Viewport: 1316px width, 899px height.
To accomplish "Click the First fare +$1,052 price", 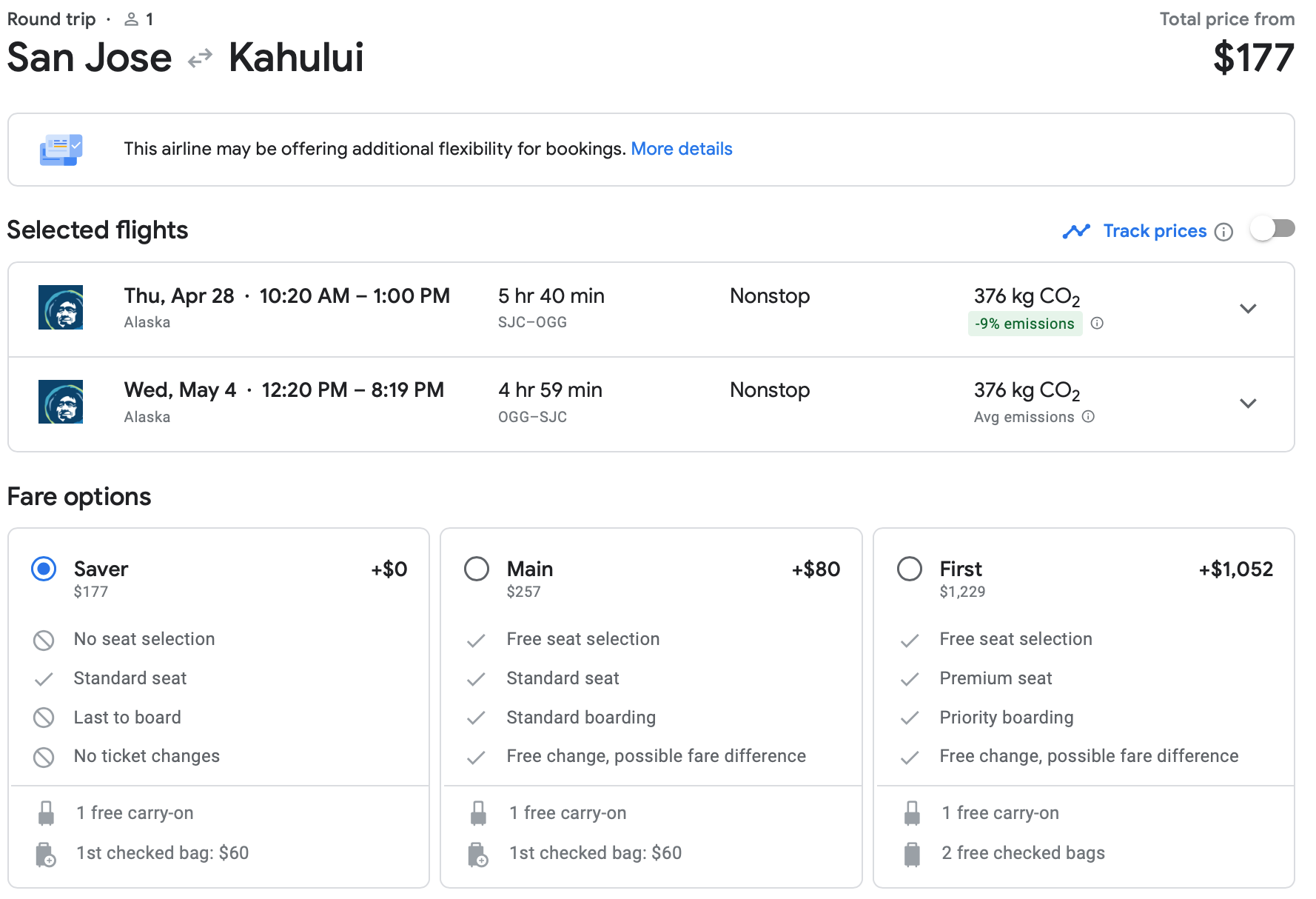I will coord(1235,569).
